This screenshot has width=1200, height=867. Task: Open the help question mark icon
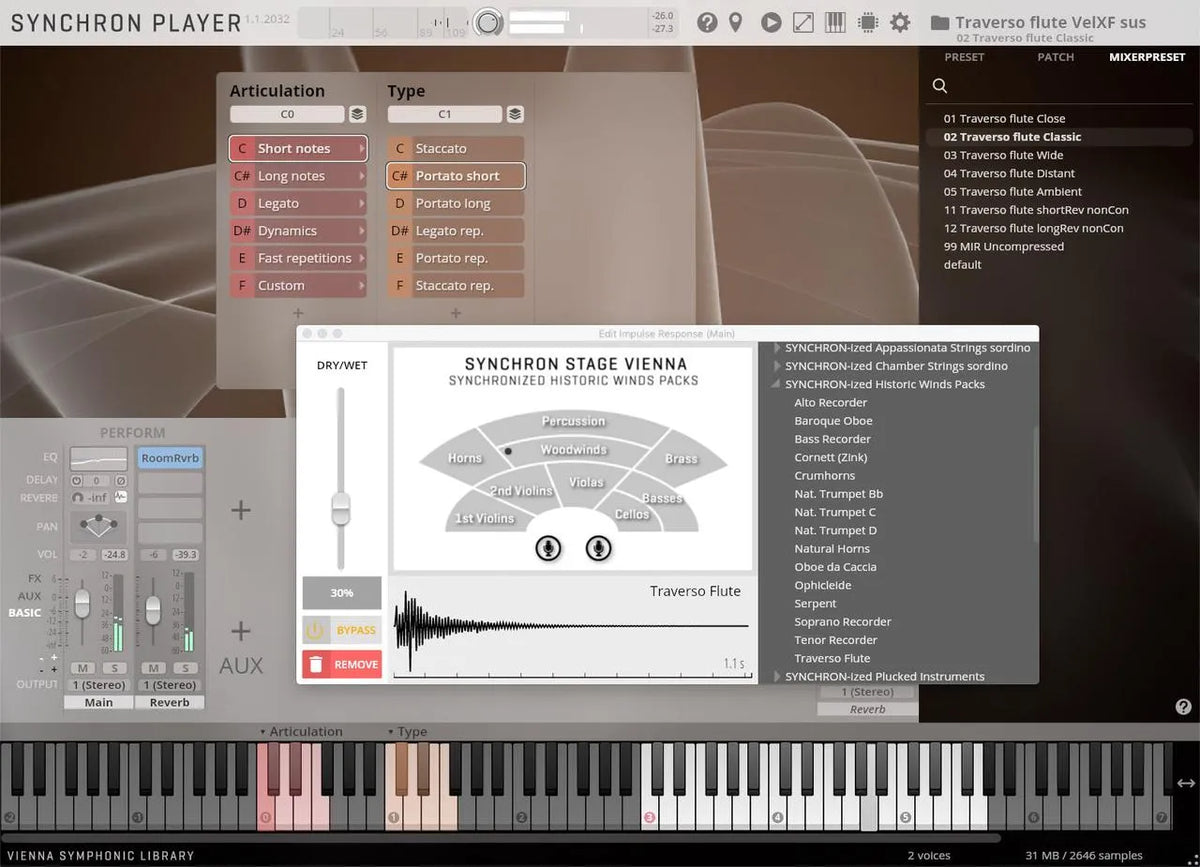pos(707,22)
